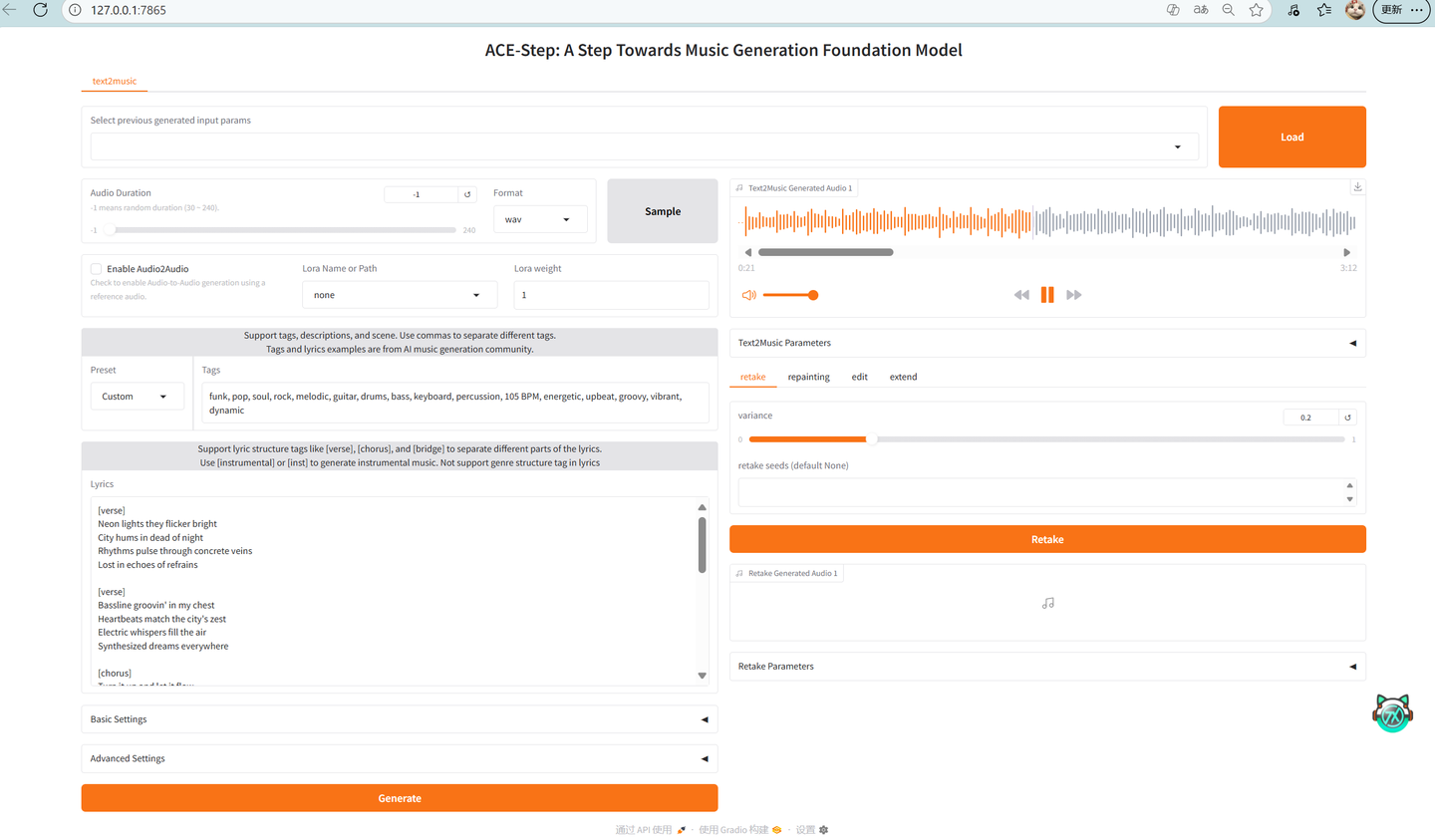This screenshot has width=1435, height=840.
Task: Open the built with Gradio link
Action: [x=740, y=830]
